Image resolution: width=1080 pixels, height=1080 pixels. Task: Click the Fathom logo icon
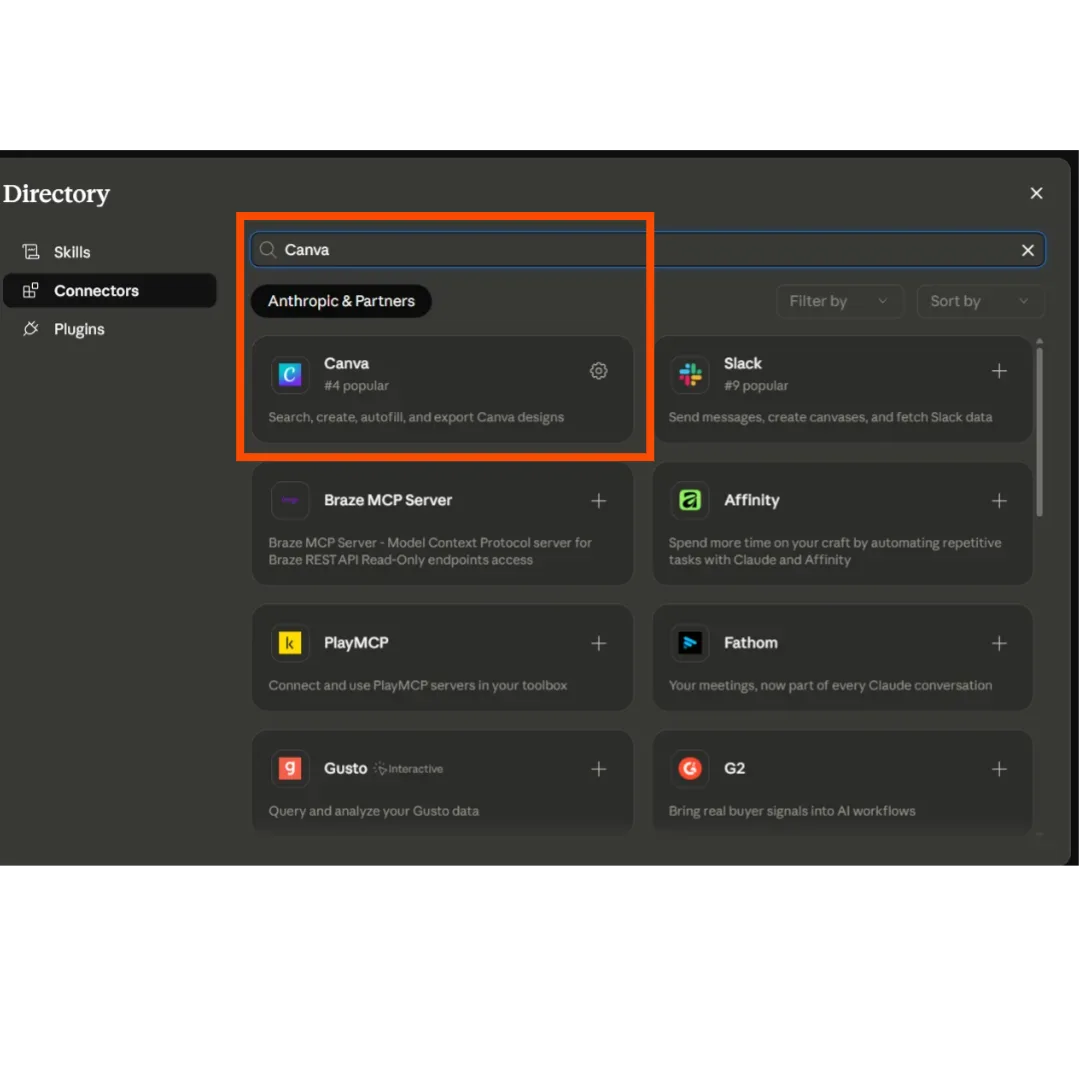coord(689,643)
